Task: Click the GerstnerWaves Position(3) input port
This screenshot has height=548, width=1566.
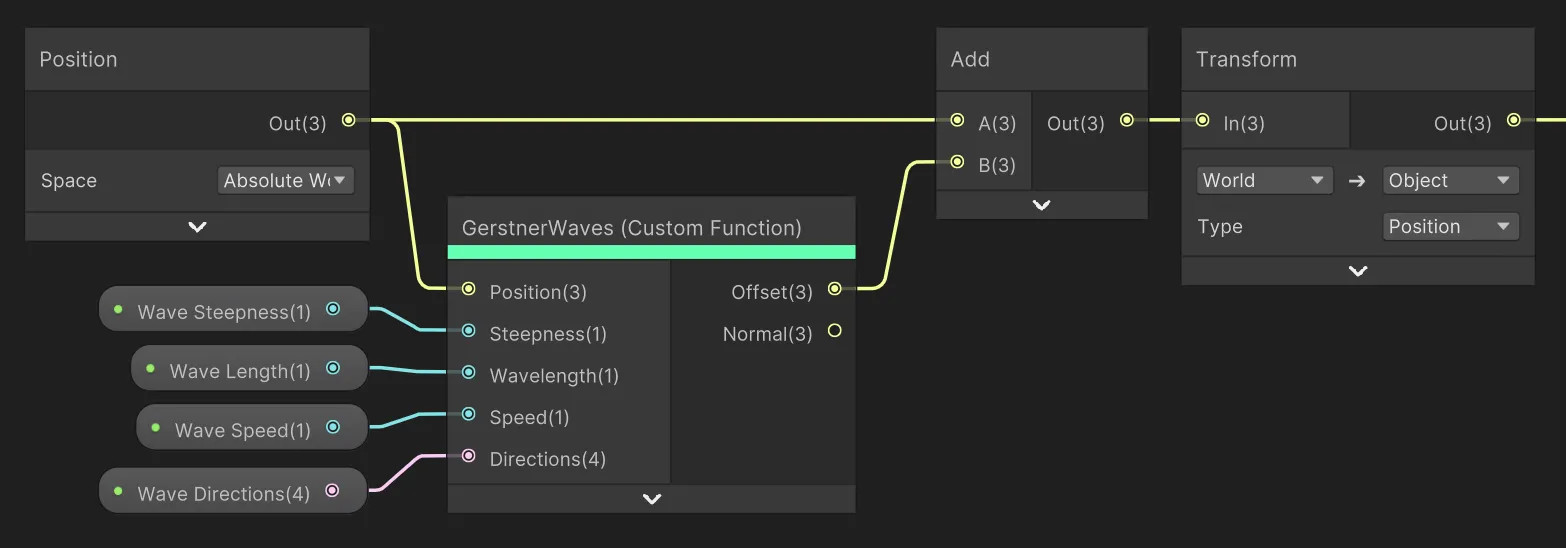Action: point(468,288)
